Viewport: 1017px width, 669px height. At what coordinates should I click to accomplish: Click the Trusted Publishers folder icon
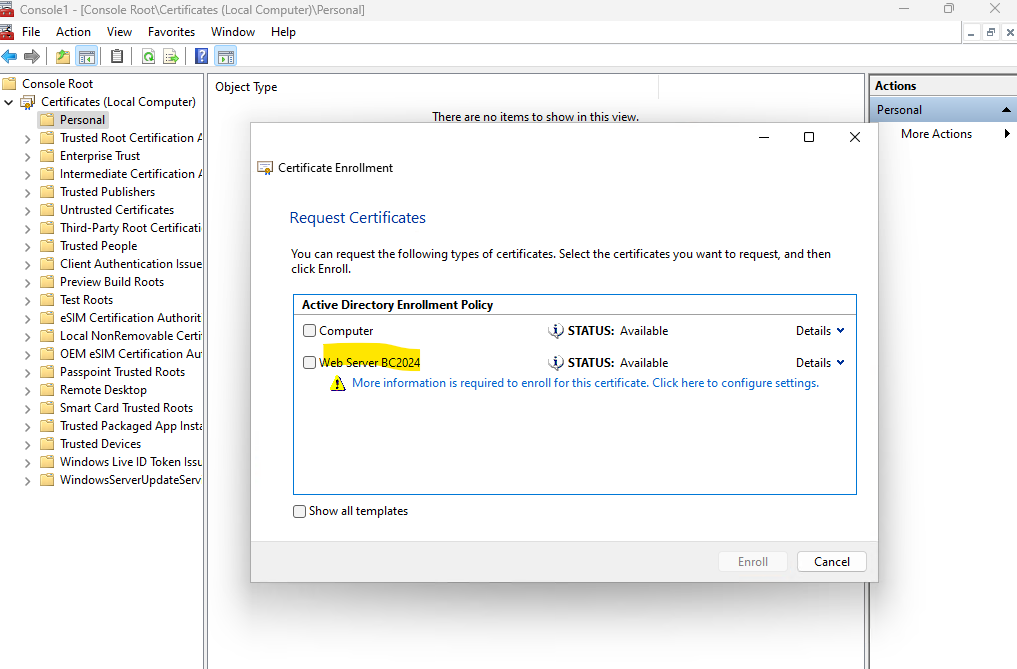(x=47, y=192)
